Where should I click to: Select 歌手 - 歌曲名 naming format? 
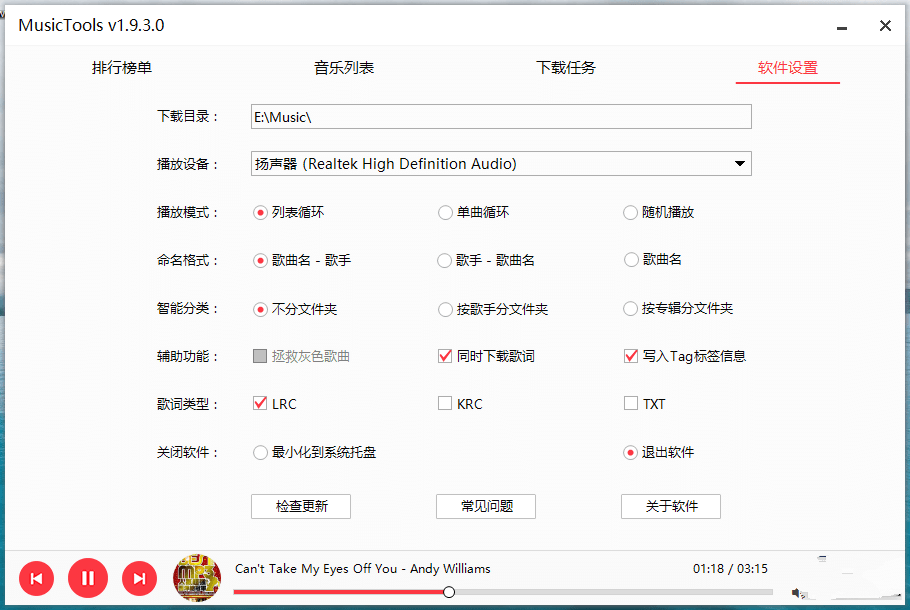pos(445,260)
